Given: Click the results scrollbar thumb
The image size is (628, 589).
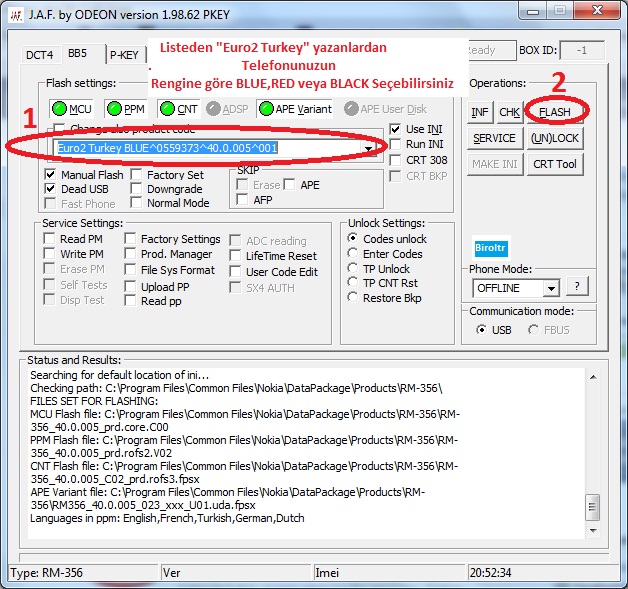Looking at the screenshot, I should 593,507.
